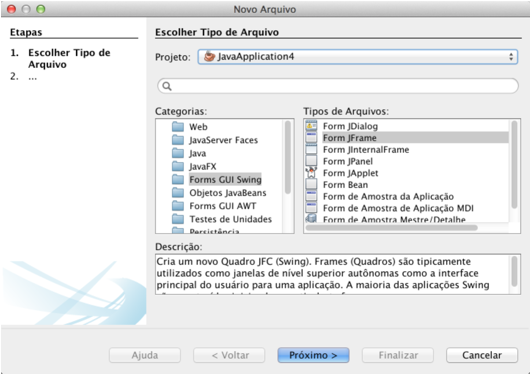Click the Form JApplet icon
Screen dimensions: 531x375
point(311,173)
